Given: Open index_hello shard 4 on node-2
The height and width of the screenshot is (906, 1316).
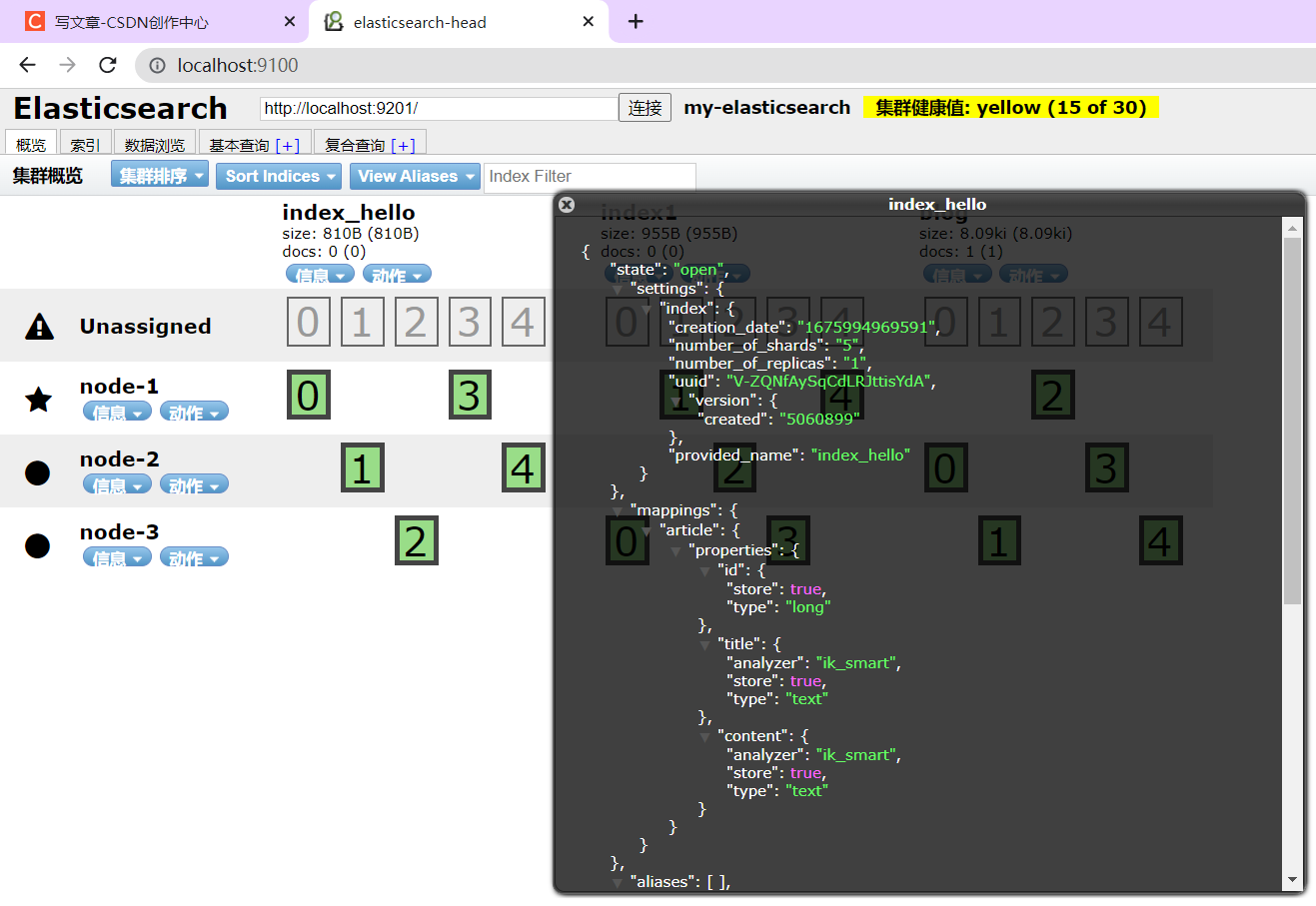Looking at the screenshot, I should click(524, 467).
